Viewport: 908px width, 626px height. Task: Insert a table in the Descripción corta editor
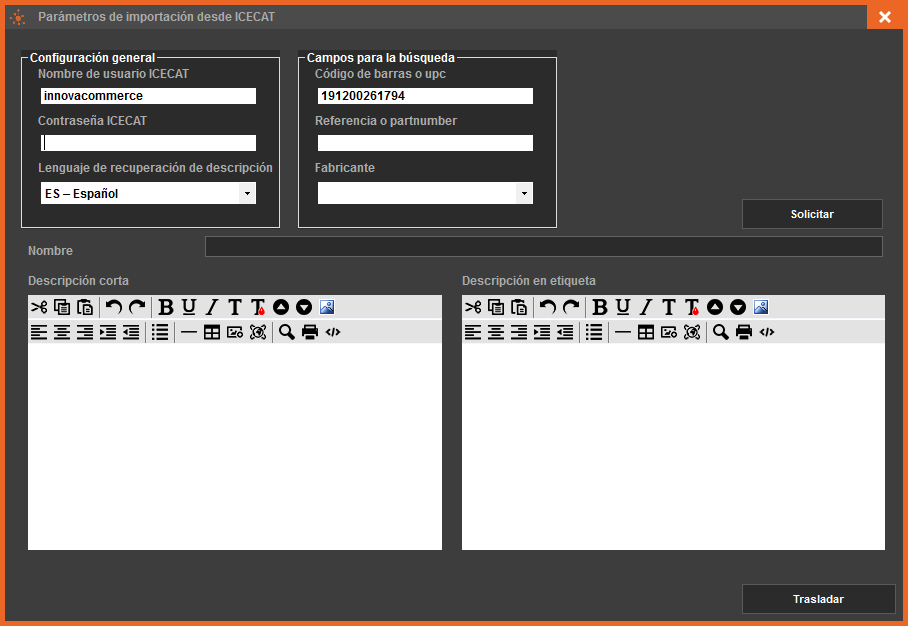point(212,333)
